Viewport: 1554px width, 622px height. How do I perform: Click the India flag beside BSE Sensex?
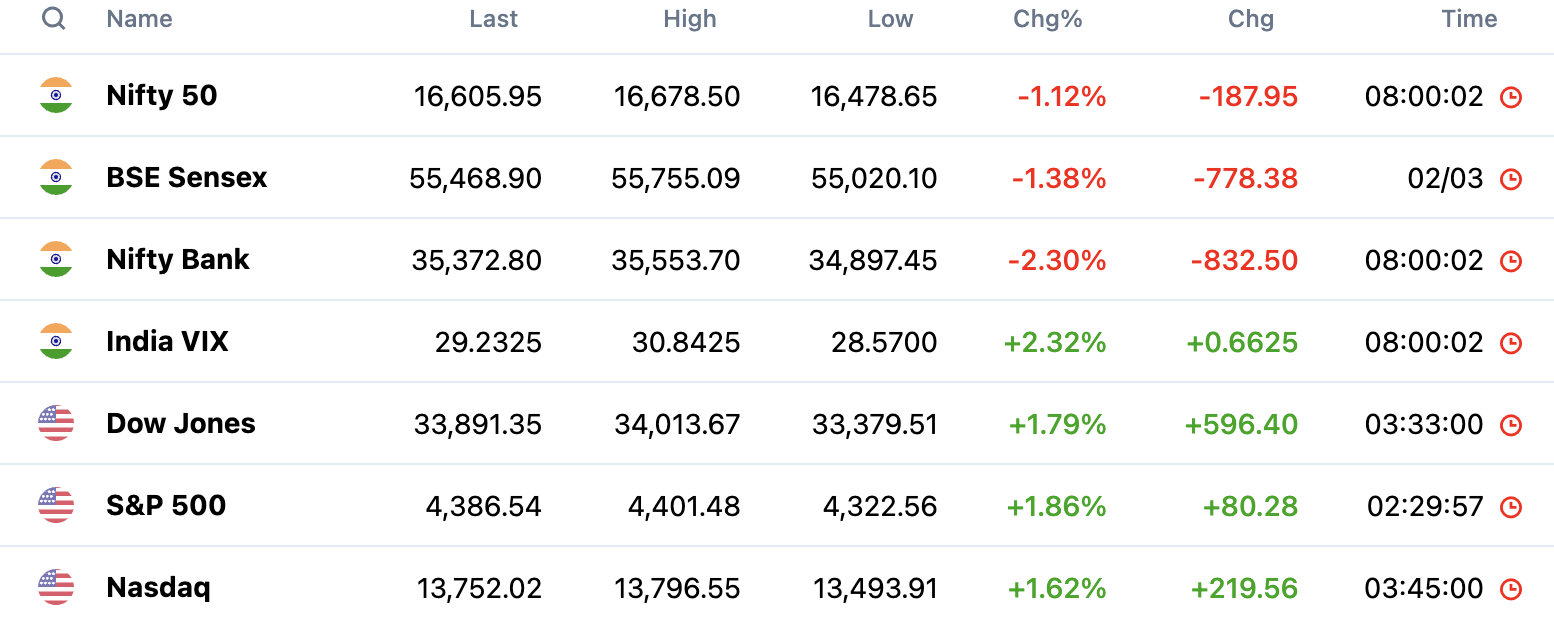(56, 178)
